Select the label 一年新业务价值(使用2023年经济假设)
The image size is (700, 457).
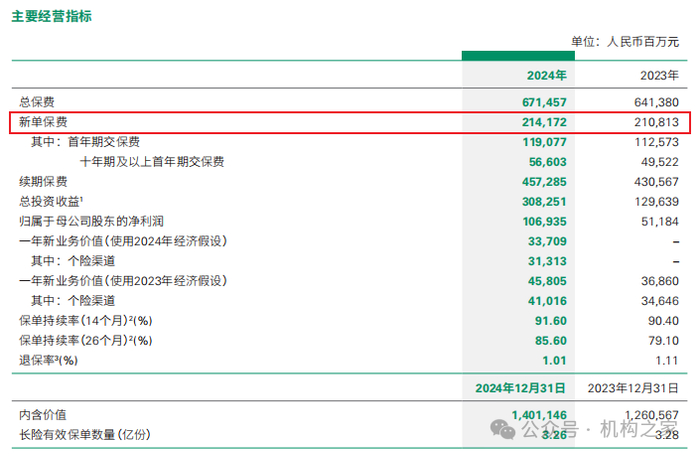point(123,281)
